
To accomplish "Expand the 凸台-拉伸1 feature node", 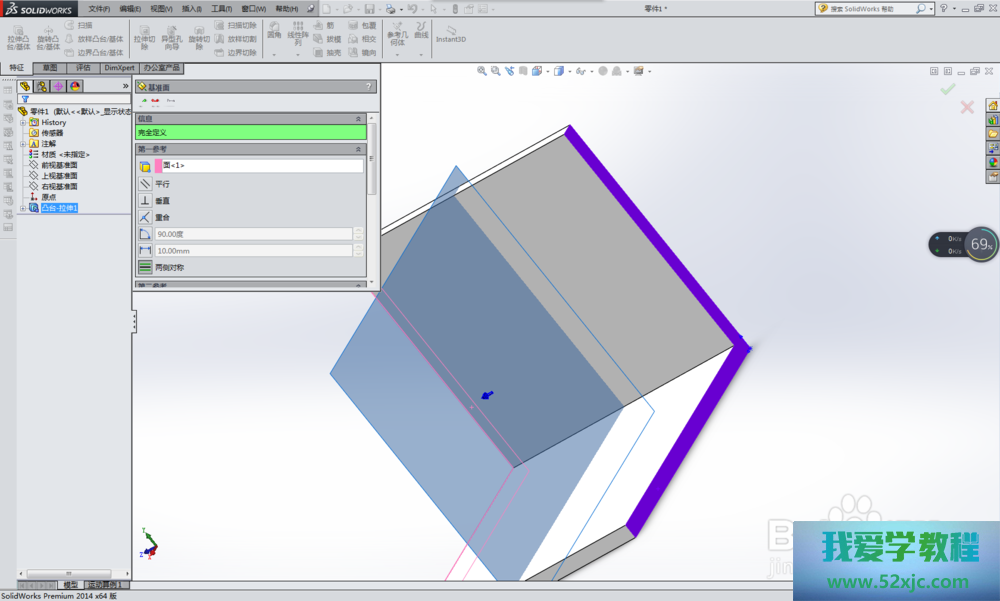I will click(x=23, y=208).
